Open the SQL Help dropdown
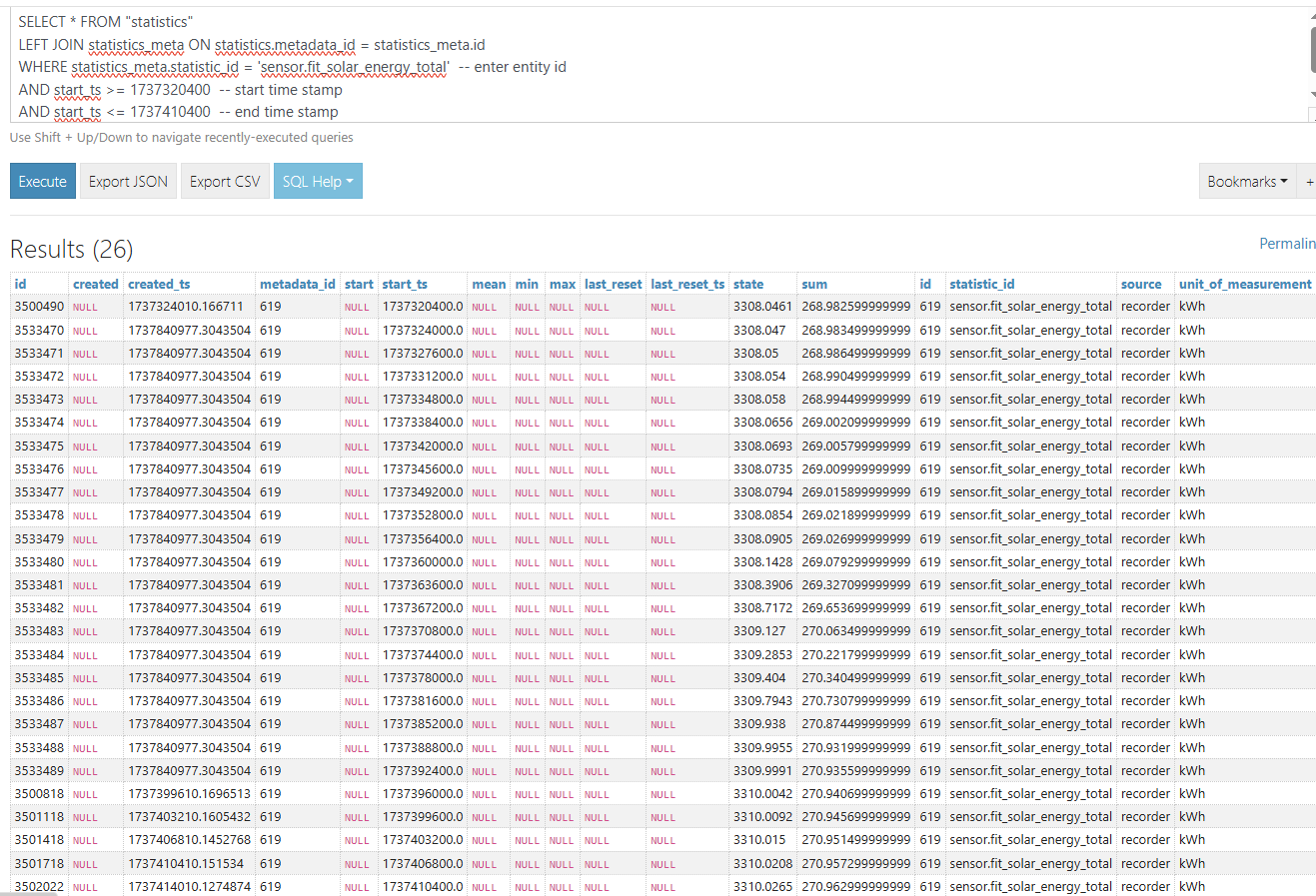Viewport: 1316px width, 896px height. (318, 182)
